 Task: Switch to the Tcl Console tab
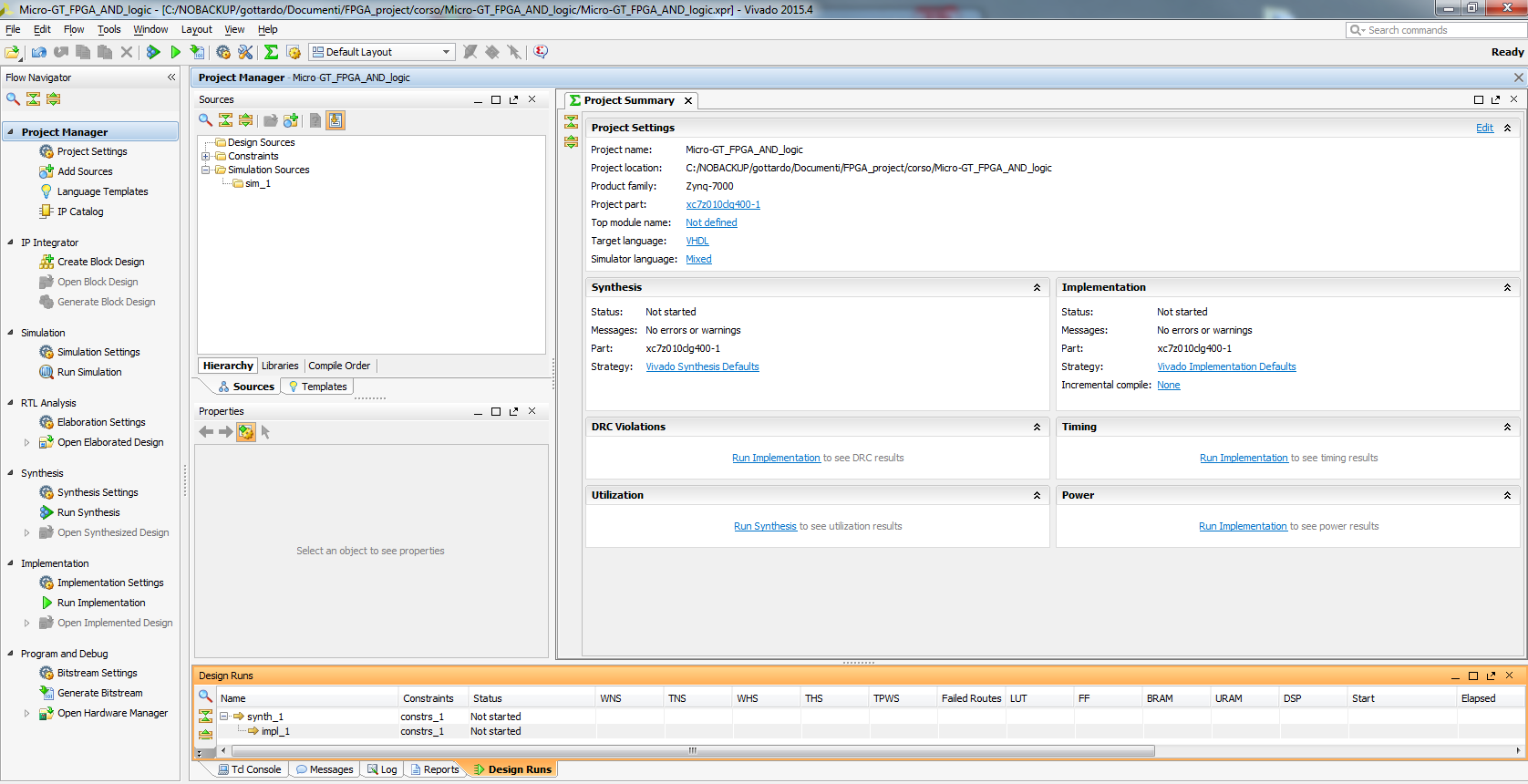tap(249, 769)
